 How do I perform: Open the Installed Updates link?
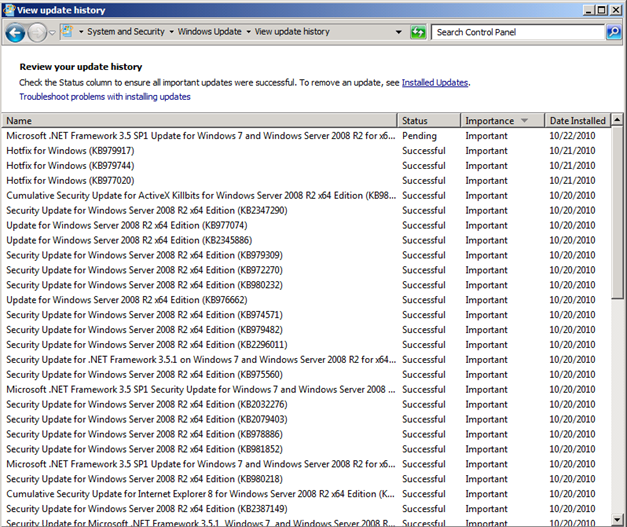coord(434,83)
